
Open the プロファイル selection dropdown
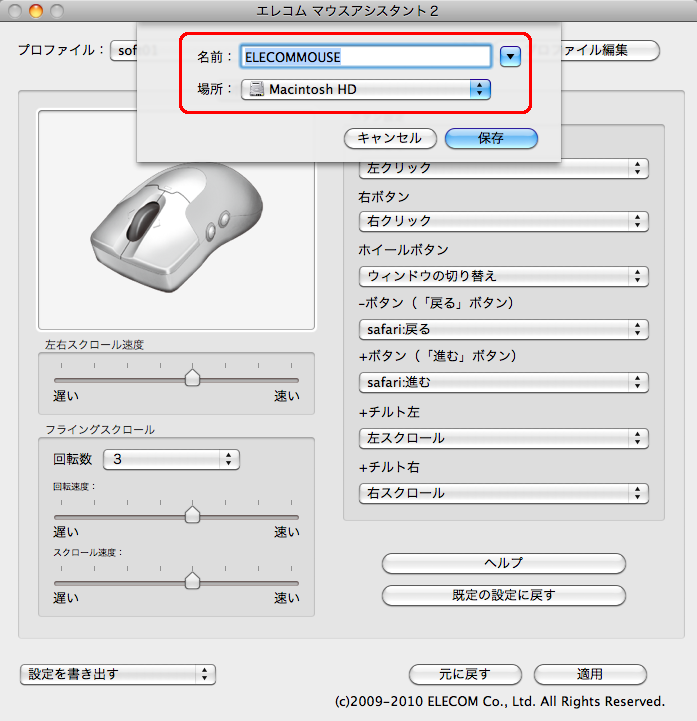(123, 50)
